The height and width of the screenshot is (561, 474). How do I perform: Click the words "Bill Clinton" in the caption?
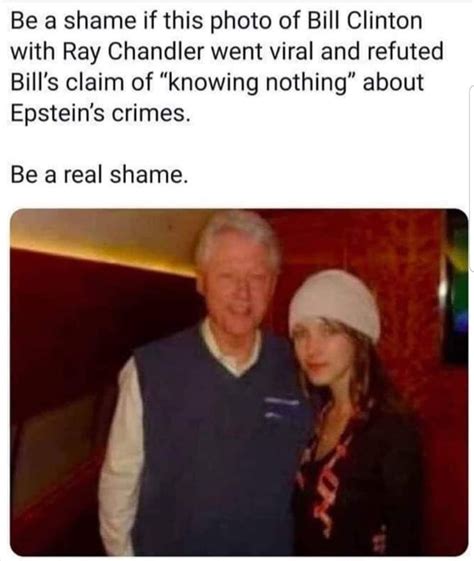(x=365, y=21)
